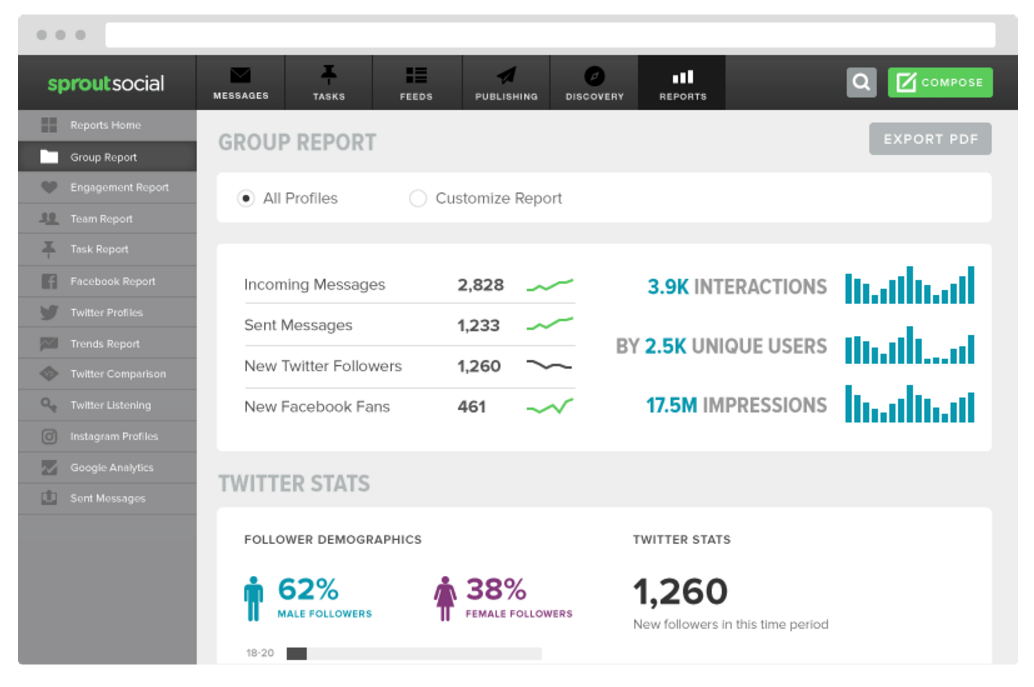Viewport: 1034px width, 687px height.
Task: Click the Reports Home grid icon
Action: 49,125
